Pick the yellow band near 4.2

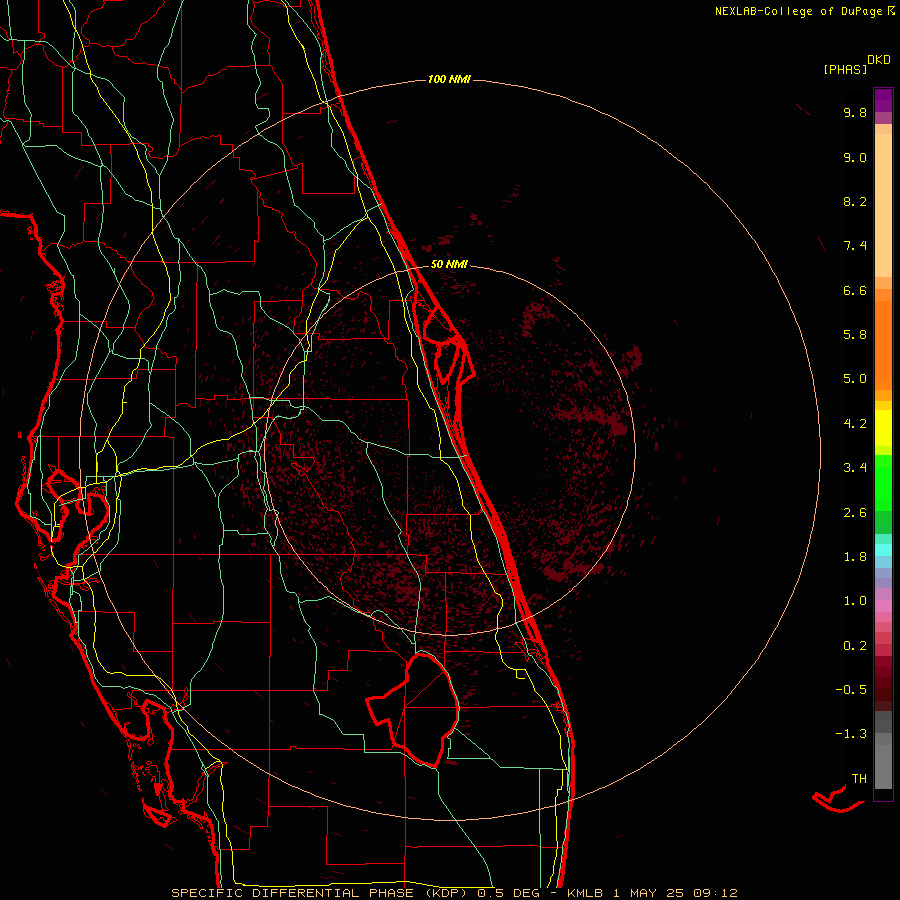pos(883,428)
